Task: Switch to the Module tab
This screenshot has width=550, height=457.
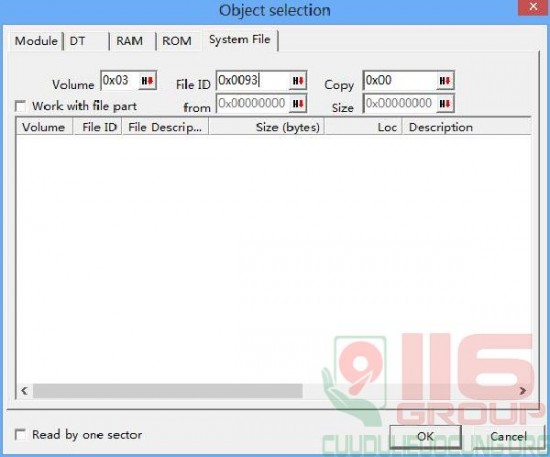Action: [36, 41]
